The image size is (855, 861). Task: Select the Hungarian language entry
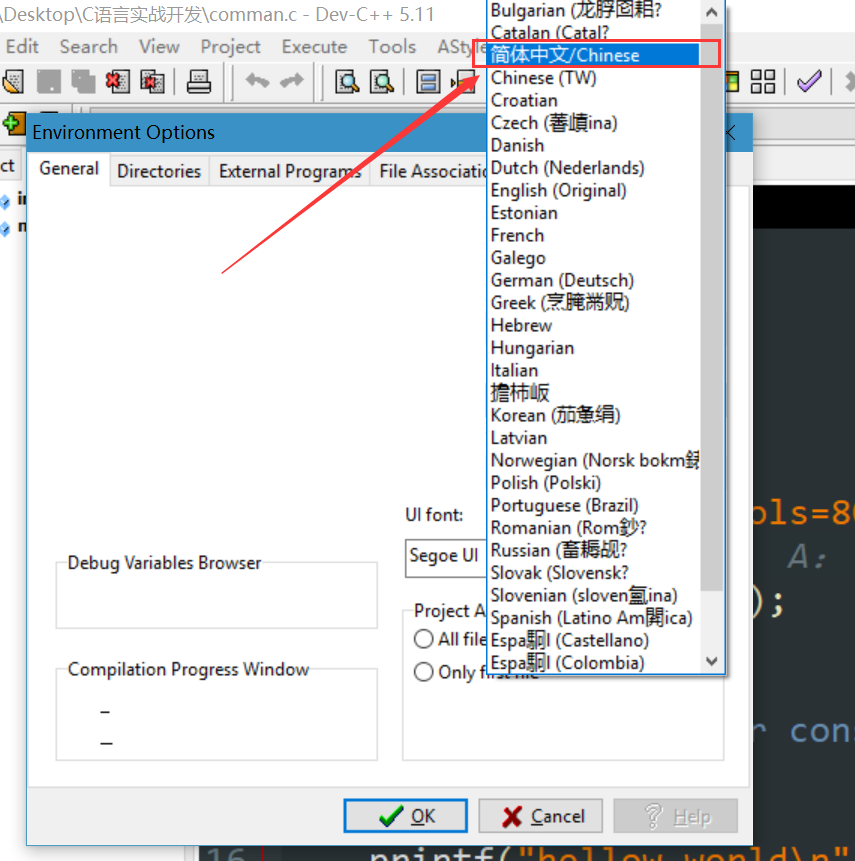tap(594, 348)
